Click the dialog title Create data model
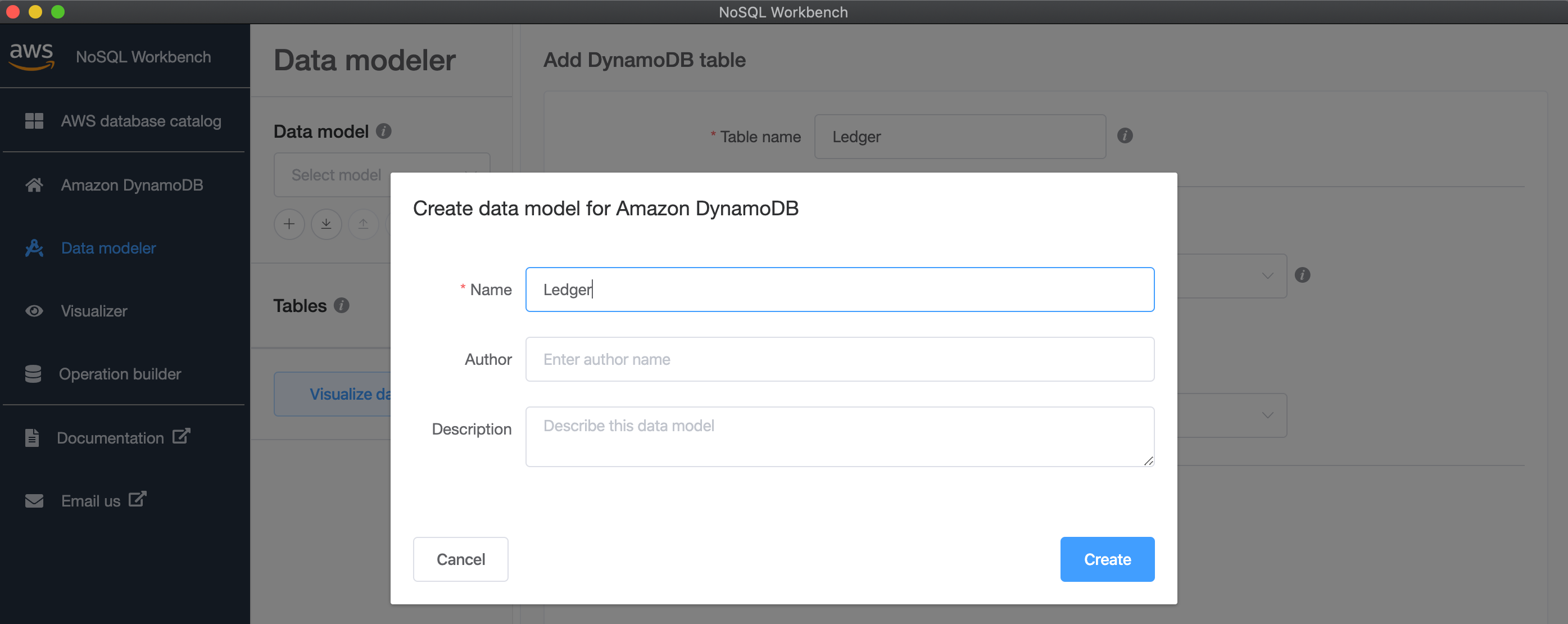1568x624 pixels. pos(606,208)
